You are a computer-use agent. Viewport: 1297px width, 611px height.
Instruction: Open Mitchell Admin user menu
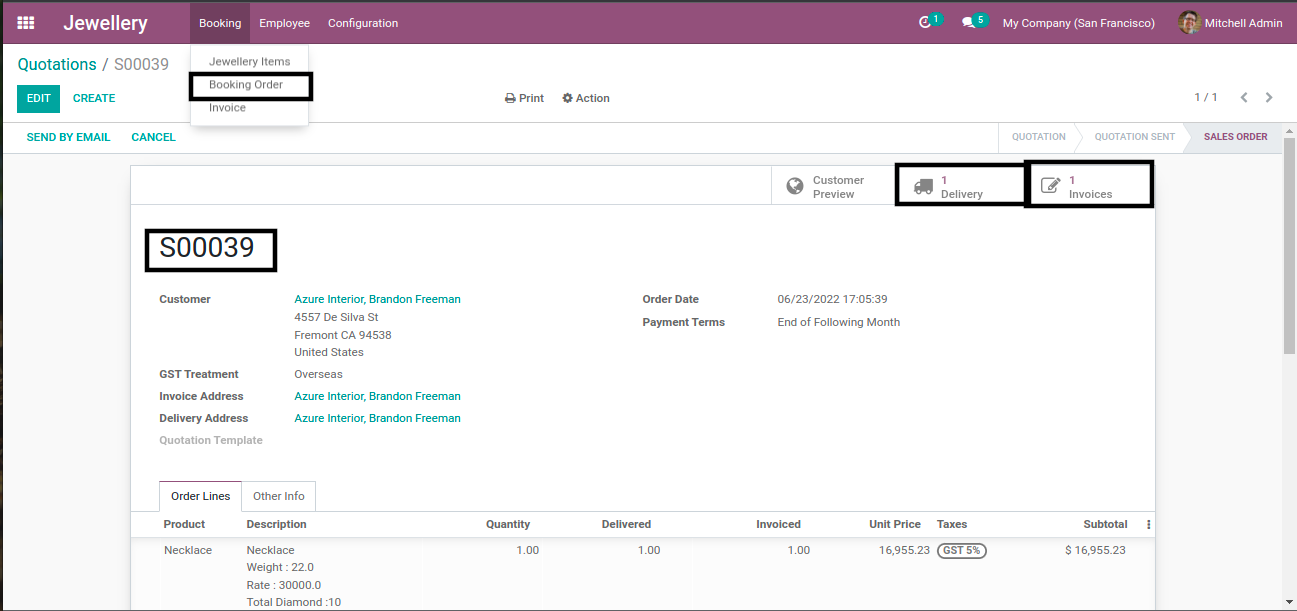[1230, 23]
